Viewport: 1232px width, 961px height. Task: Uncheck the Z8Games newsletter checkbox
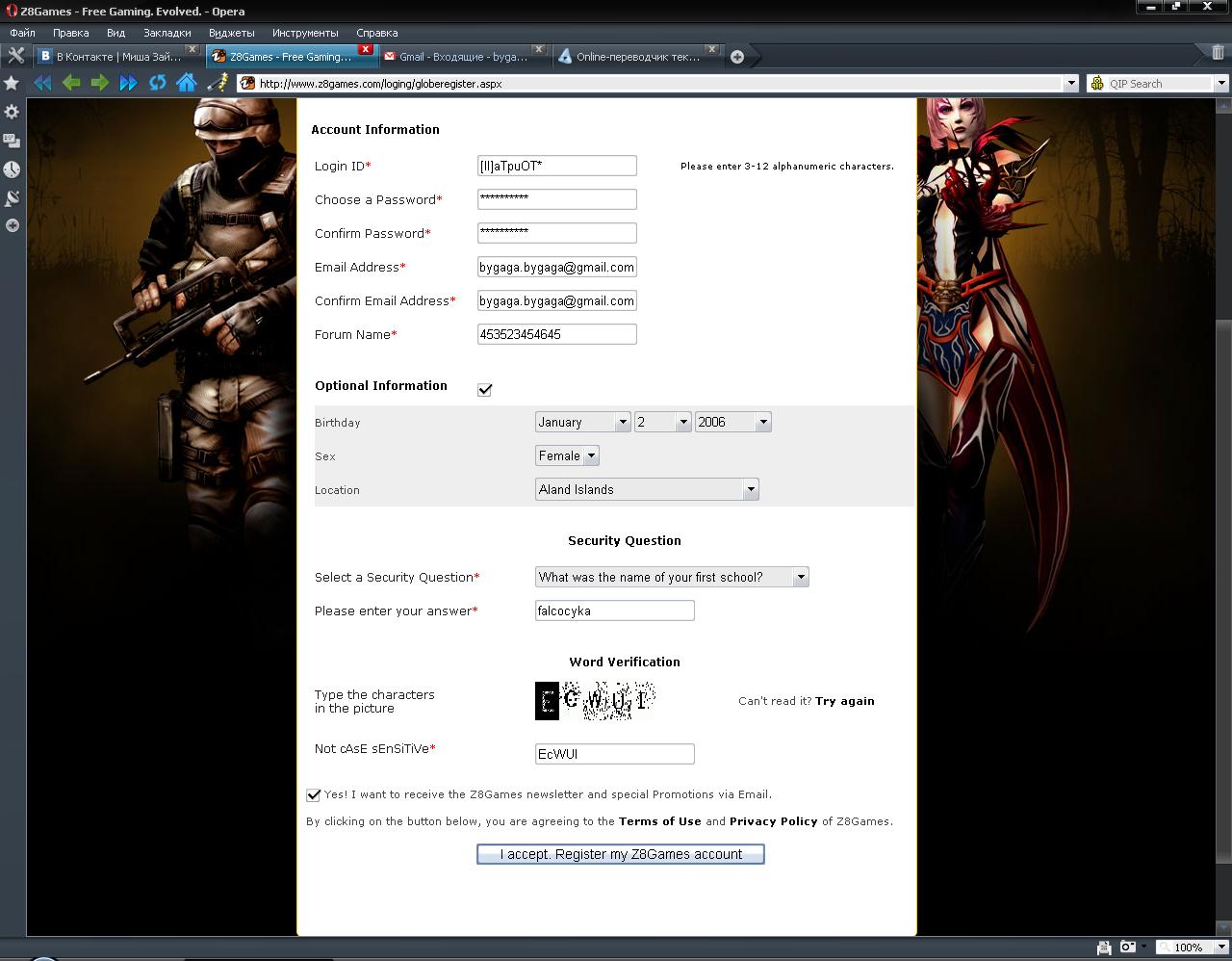[313, 794]
